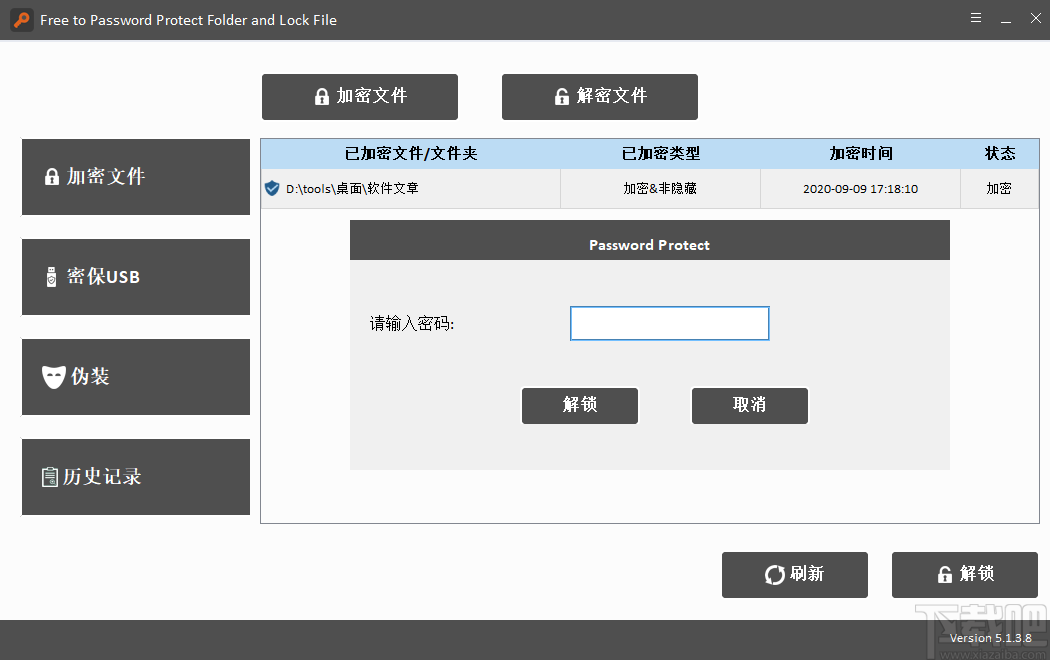Open 历史记录 using the history icon
Screen dimensions: 1050x660
click(51, 477)
